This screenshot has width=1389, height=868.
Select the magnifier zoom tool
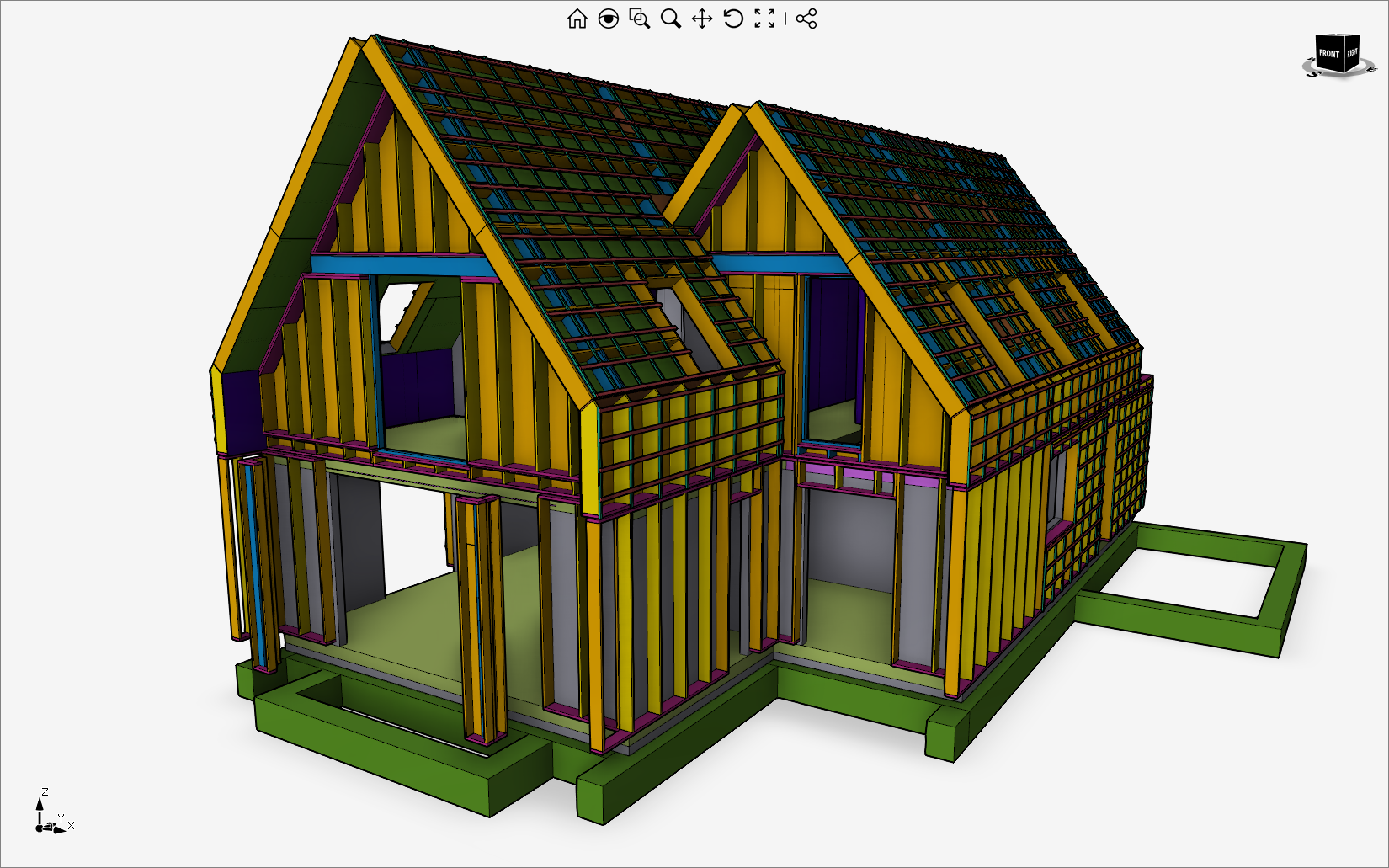click(670, 19)
